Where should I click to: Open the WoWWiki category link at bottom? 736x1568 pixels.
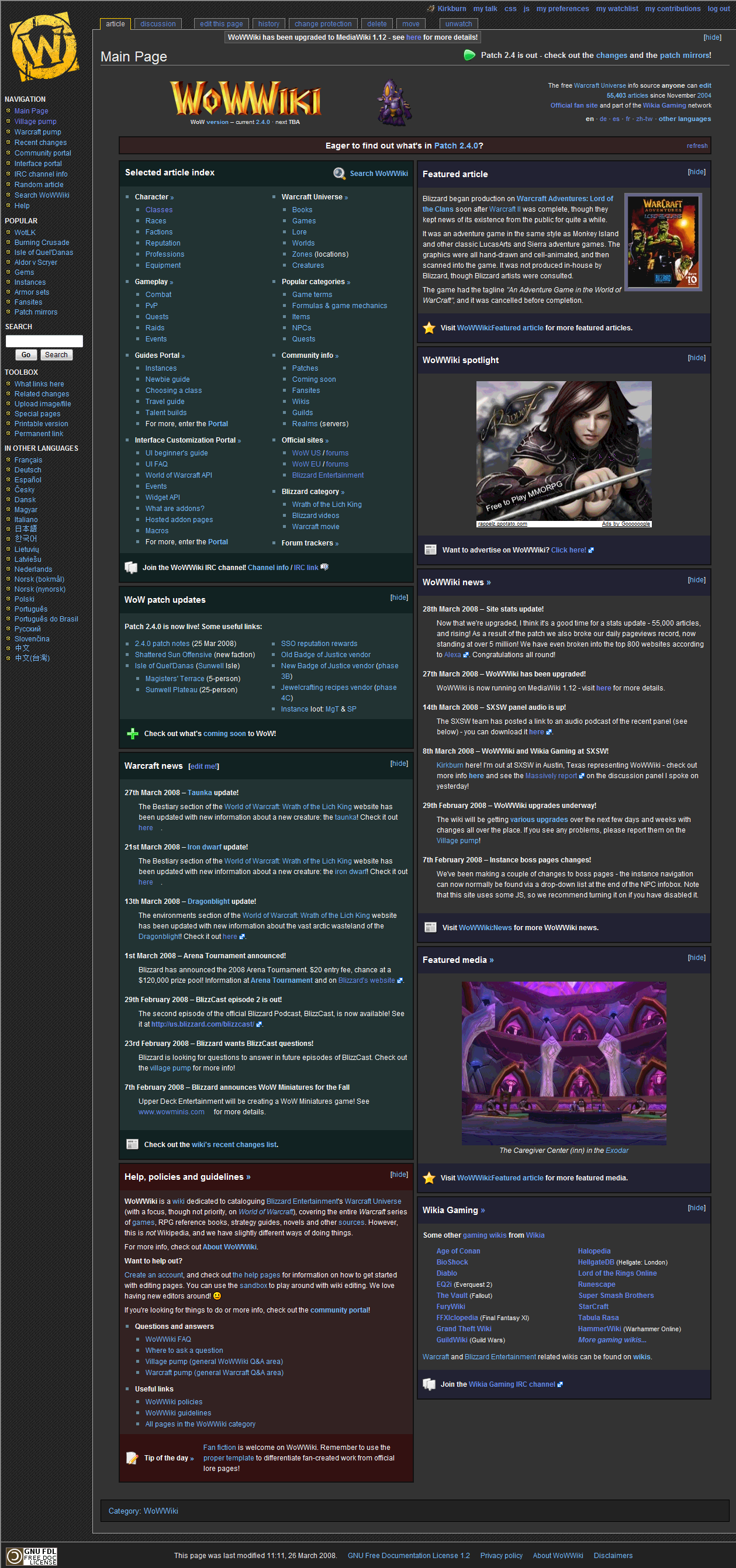point(161,1511)
